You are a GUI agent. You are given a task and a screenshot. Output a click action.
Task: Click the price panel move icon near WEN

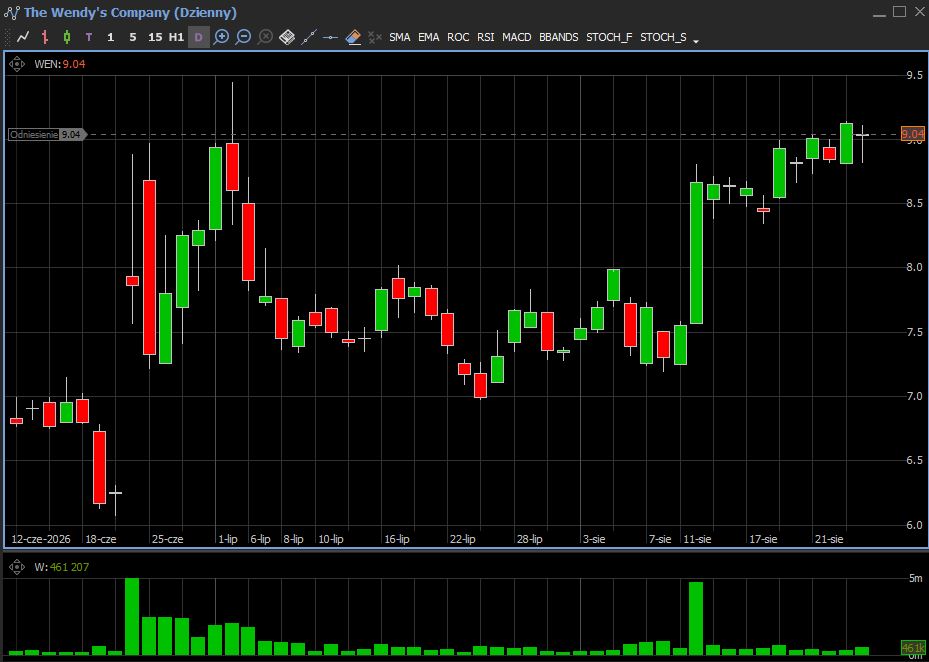pyautogui.click(x=17, y=64)
